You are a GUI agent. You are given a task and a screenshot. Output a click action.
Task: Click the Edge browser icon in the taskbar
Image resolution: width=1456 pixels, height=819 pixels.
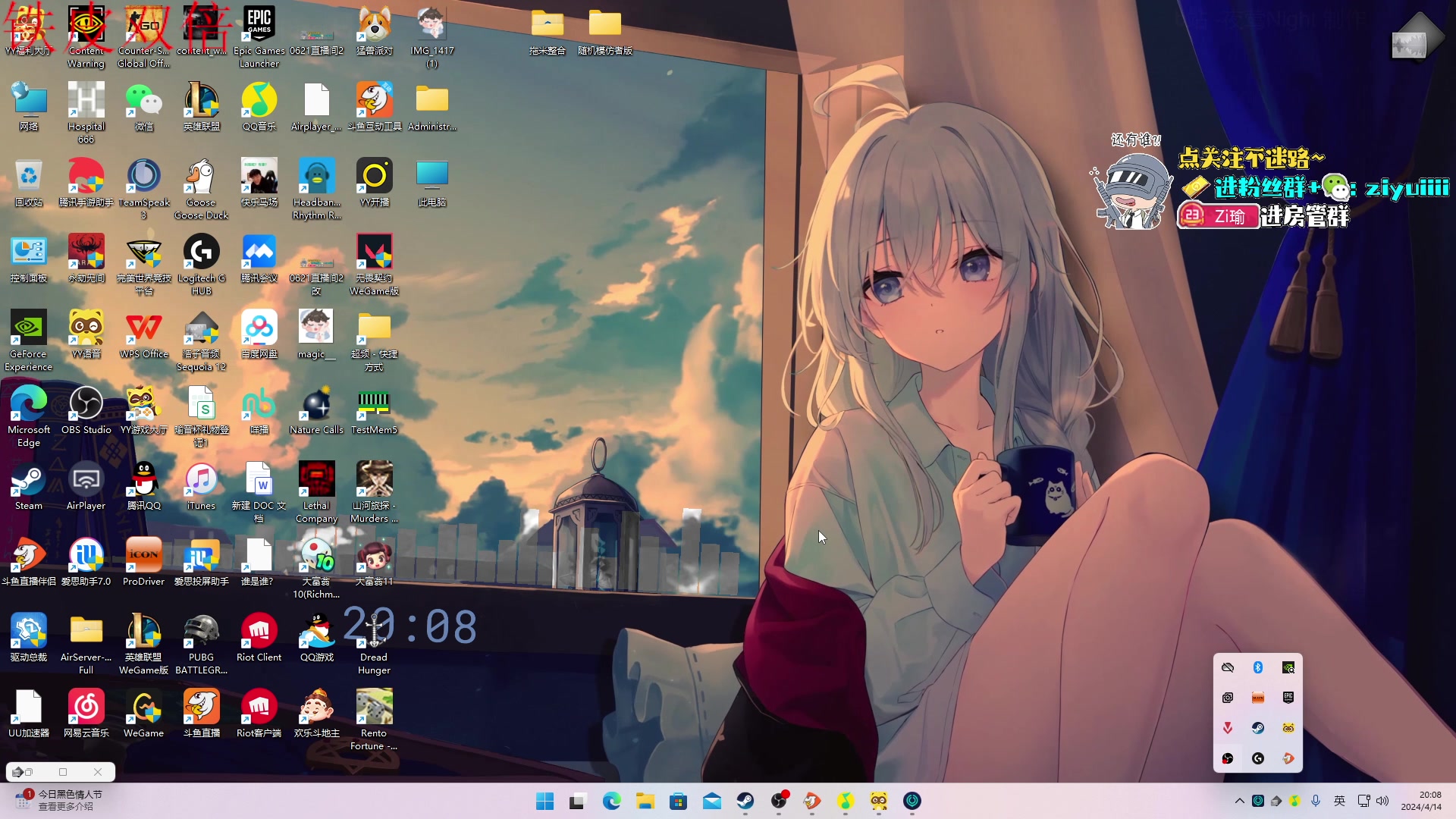pyautogui.click(x=612, y=801)
